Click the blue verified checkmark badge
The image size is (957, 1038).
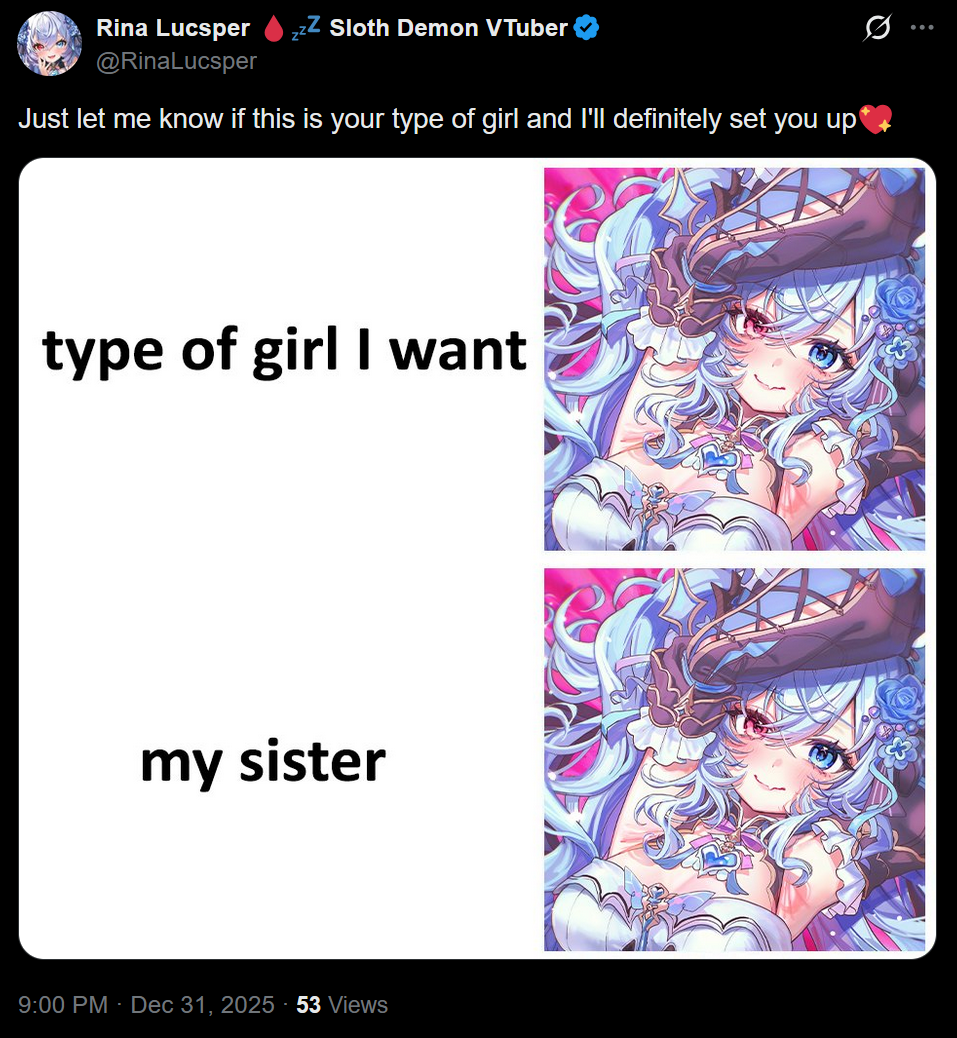pyautogui.click(x=586, y=28)
